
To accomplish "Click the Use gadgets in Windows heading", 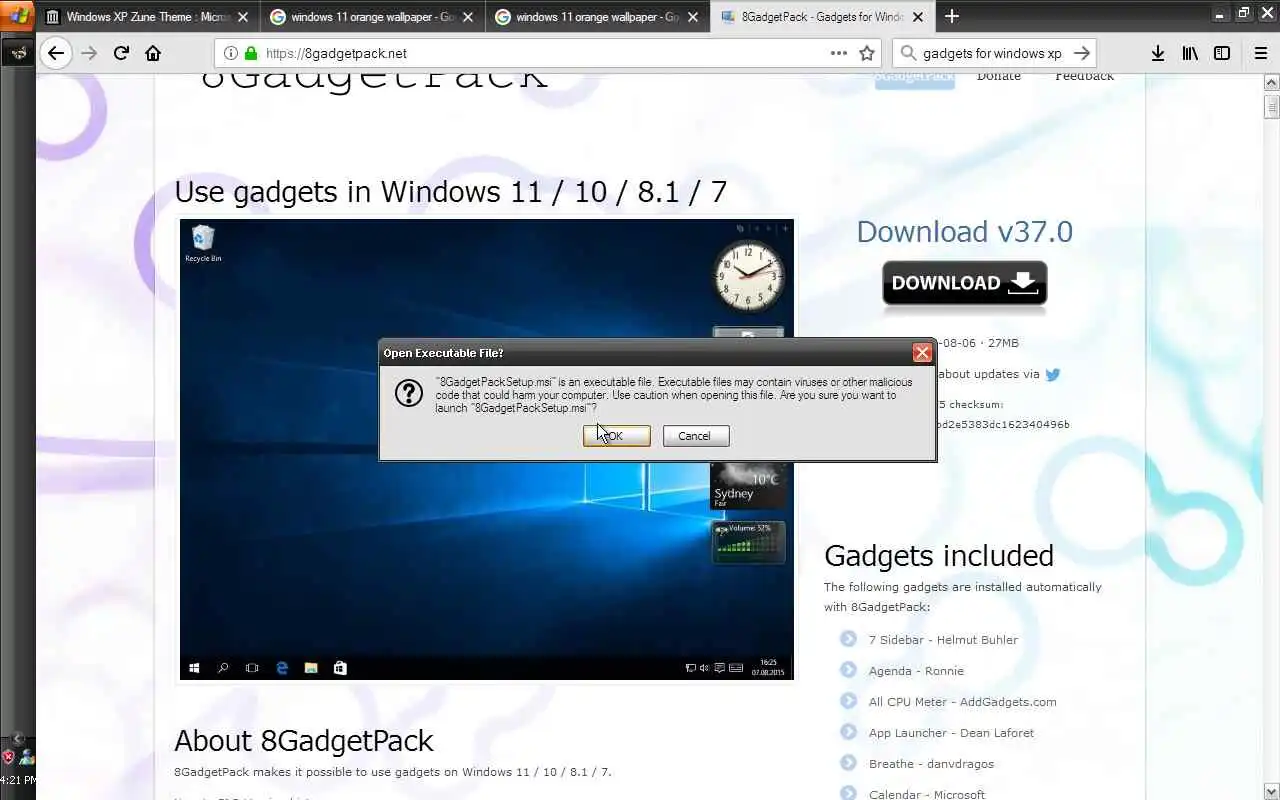I will click(x=450, y=191).
